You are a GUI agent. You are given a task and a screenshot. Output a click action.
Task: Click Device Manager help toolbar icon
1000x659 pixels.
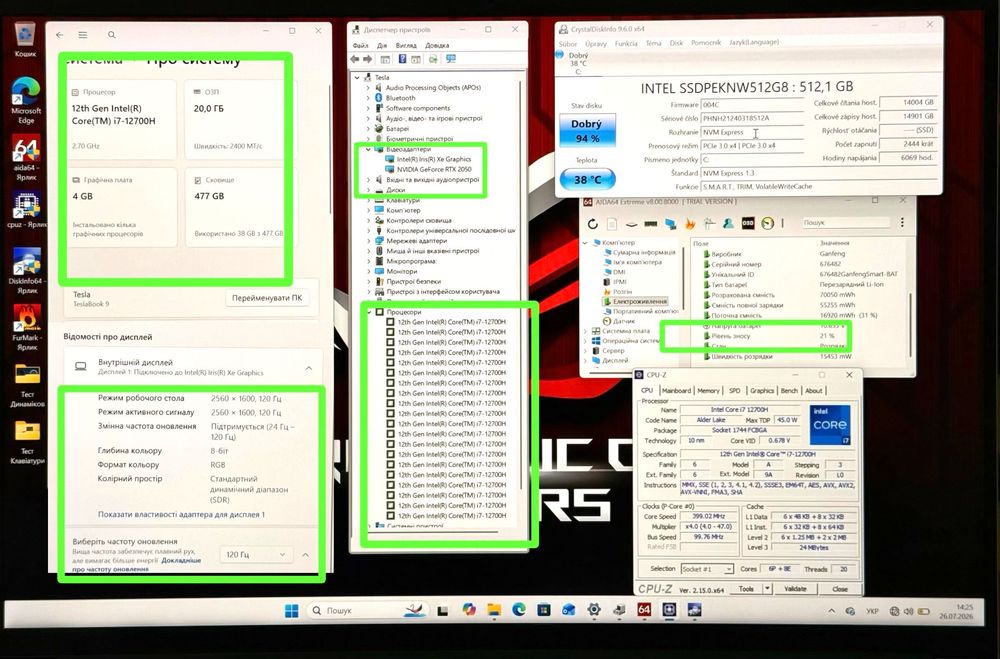coord(402,59)
